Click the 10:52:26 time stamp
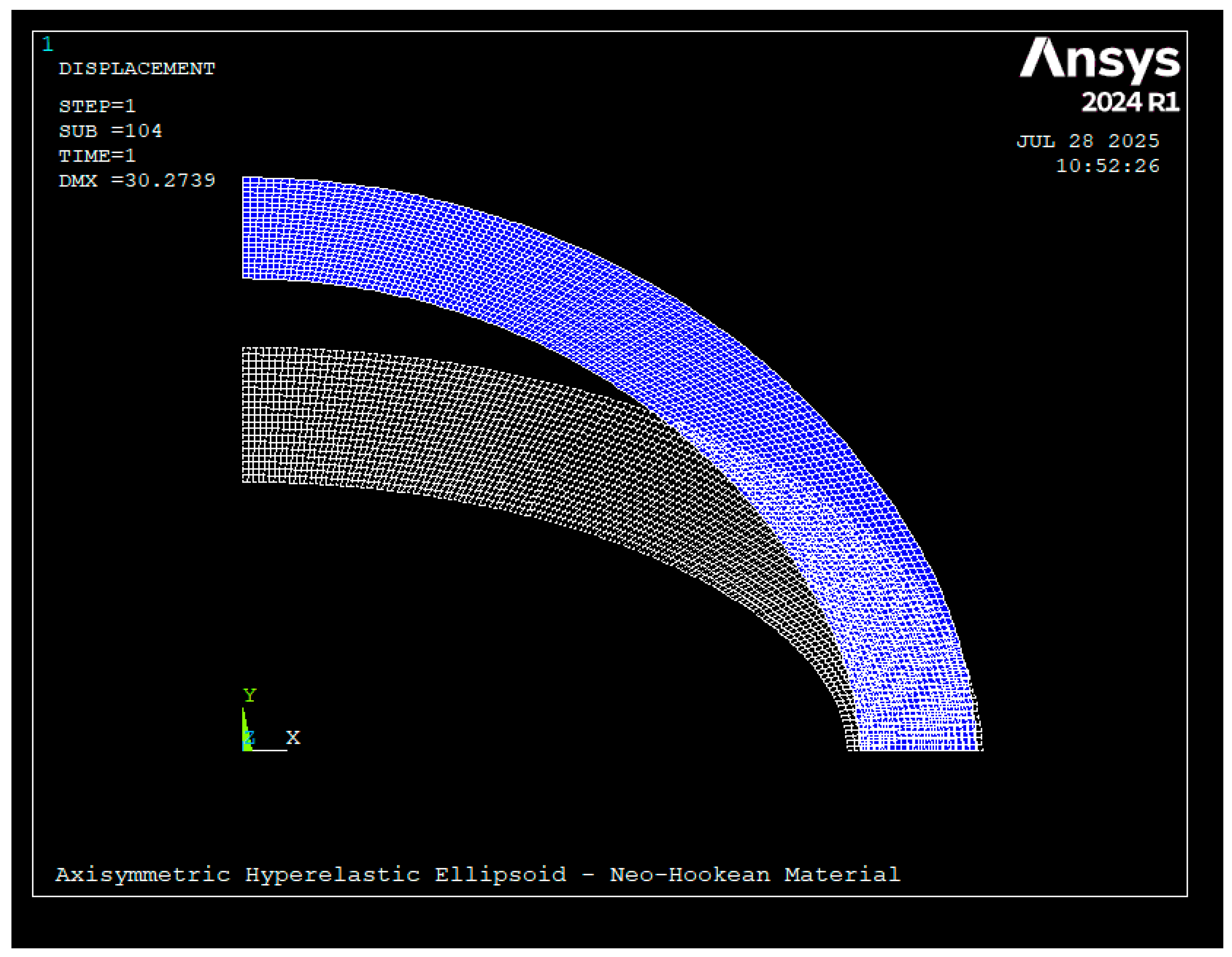 (1107, 166)
